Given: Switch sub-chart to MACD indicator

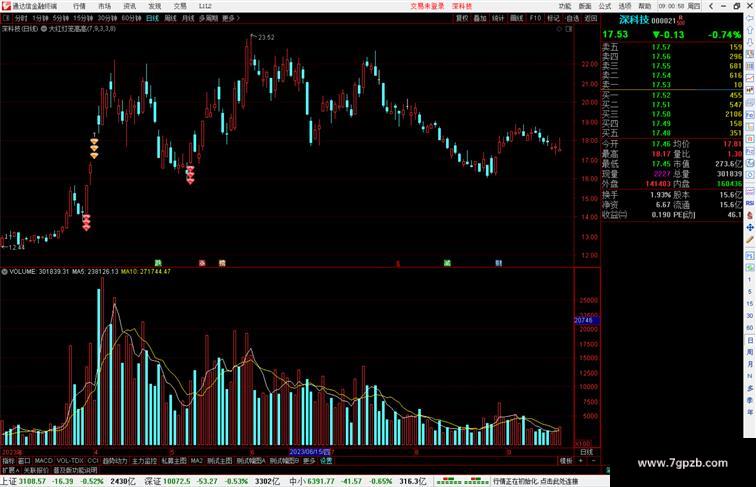Looking at the screenshot, I should (x=43, y=461).
